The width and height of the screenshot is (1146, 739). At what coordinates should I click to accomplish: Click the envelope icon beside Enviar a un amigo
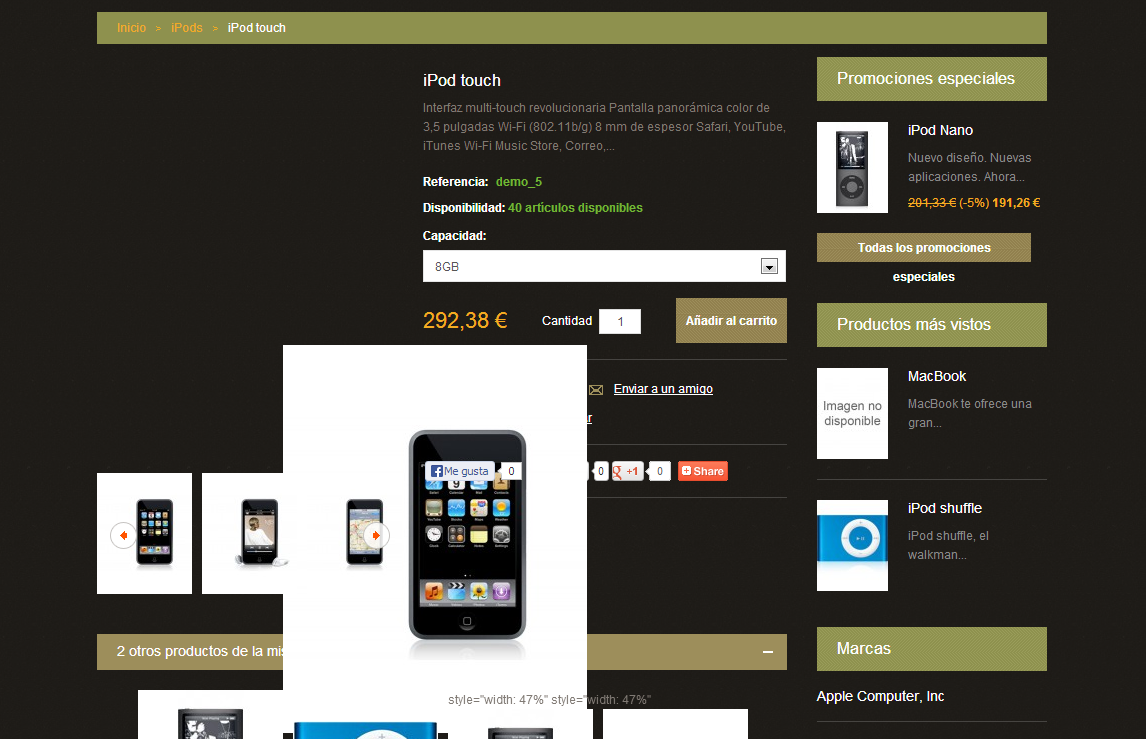click(x=596, y=390)
